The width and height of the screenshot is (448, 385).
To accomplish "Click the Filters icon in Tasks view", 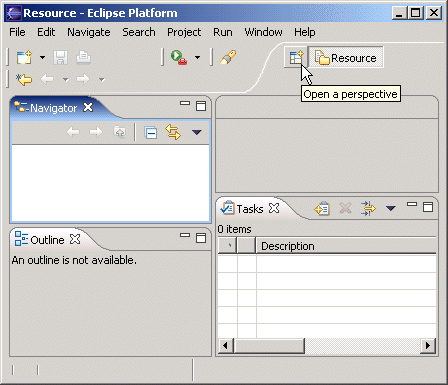I will 368,209.
